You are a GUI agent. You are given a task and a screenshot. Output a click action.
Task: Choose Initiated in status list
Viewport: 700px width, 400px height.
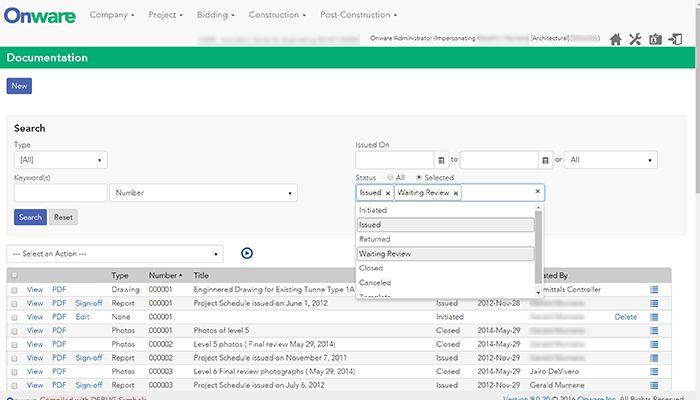(445, 210)
